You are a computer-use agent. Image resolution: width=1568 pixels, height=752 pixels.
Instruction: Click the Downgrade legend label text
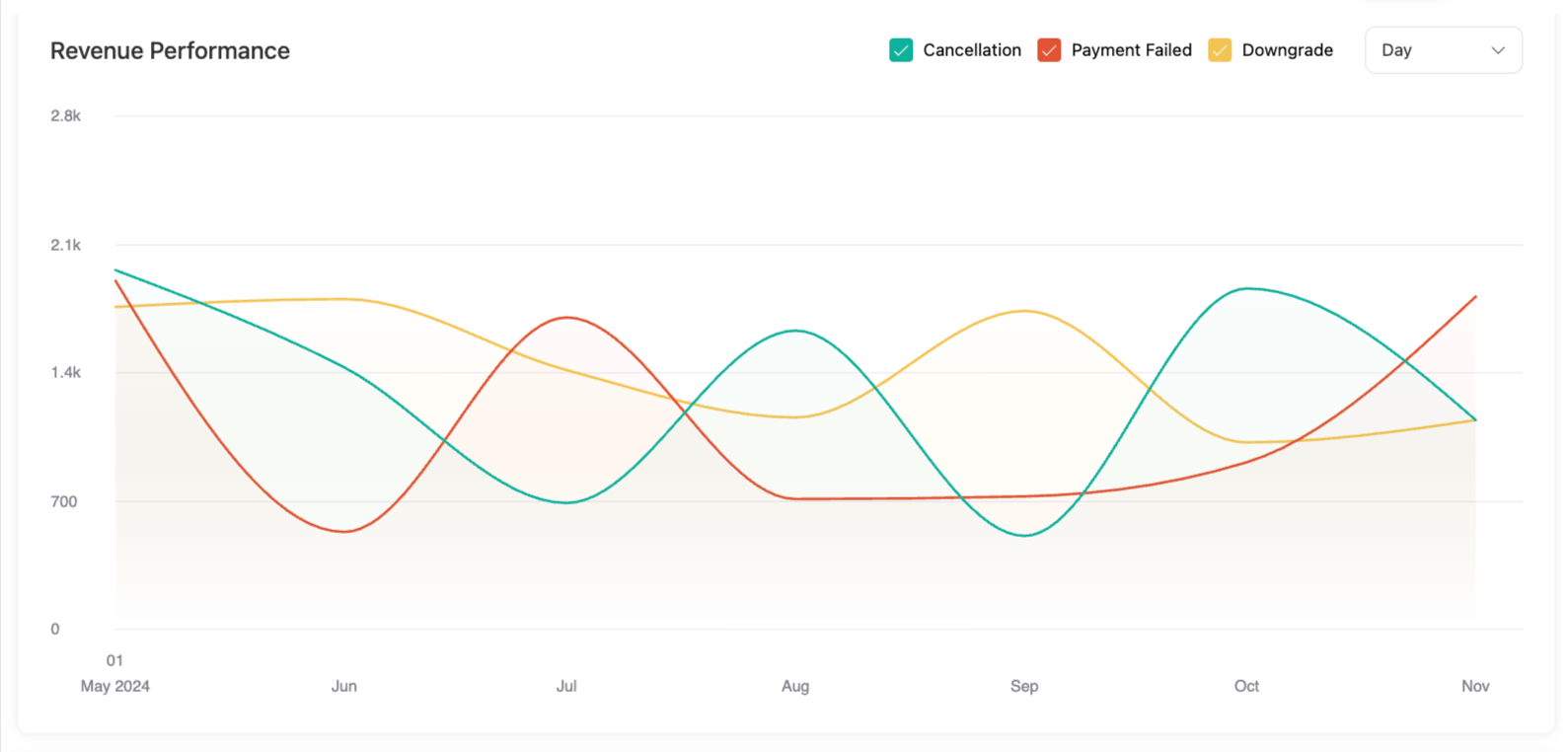pyautogui.click(x=1289, y=49)
